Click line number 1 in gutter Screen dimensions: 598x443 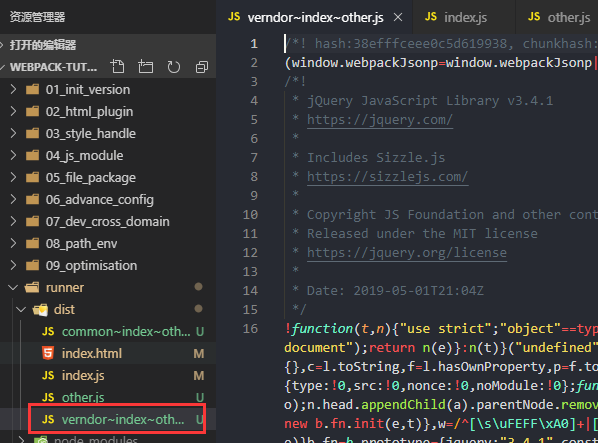click(254, 44)
